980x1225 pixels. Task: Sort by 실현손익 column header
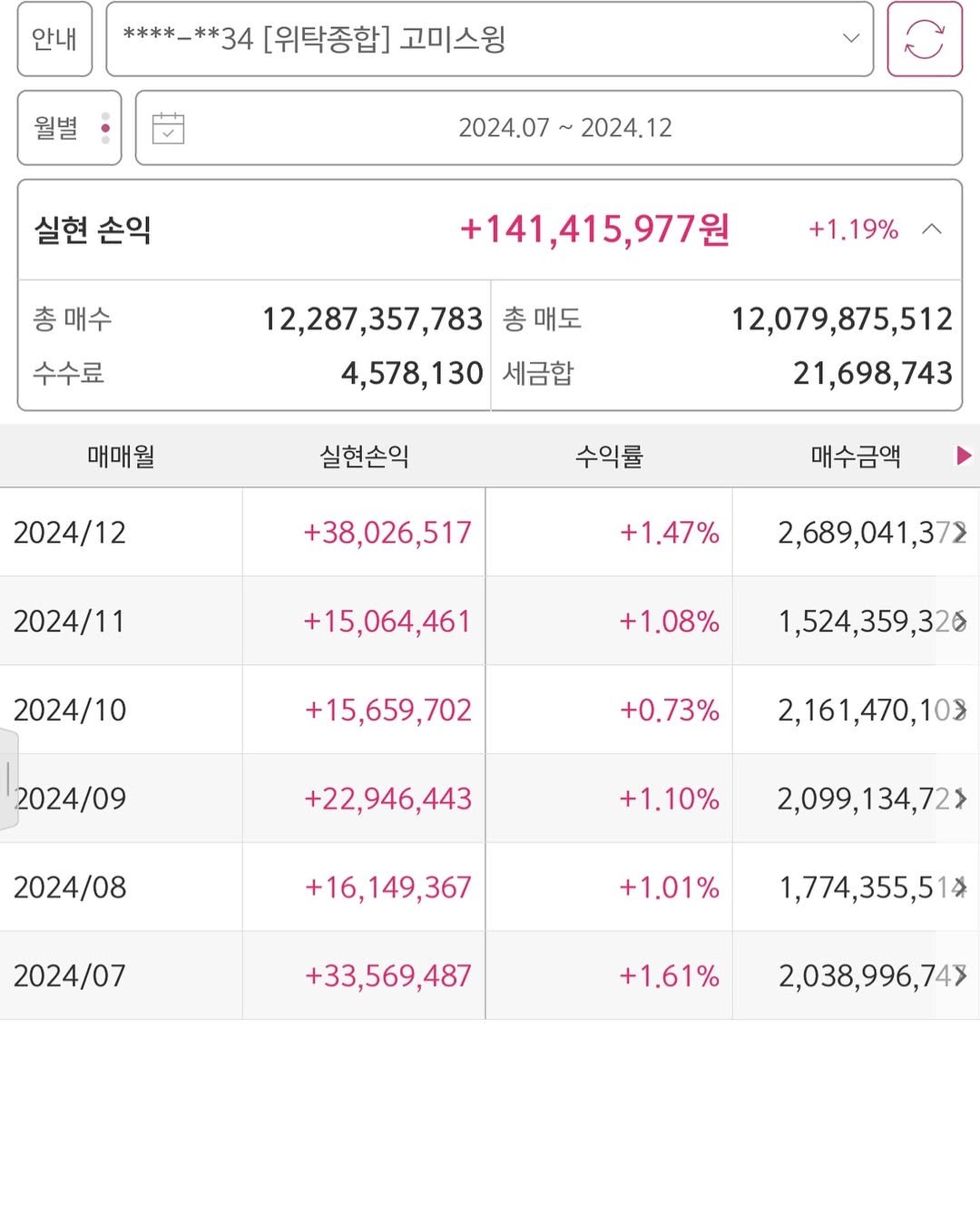364,456
